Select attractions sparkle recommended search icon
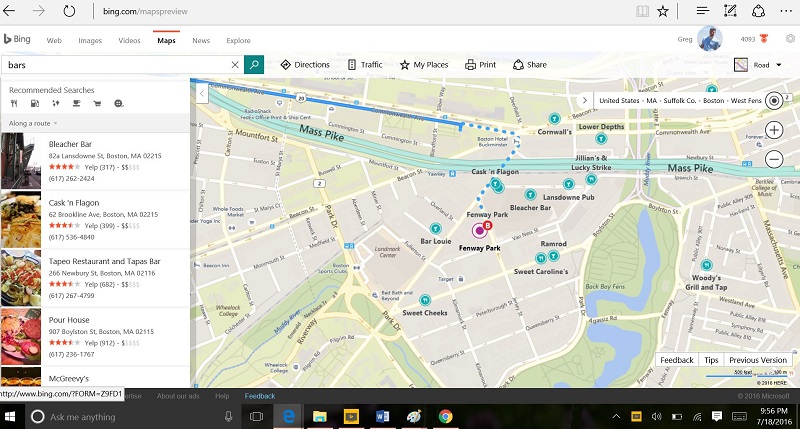 click(x=56, y=104)
